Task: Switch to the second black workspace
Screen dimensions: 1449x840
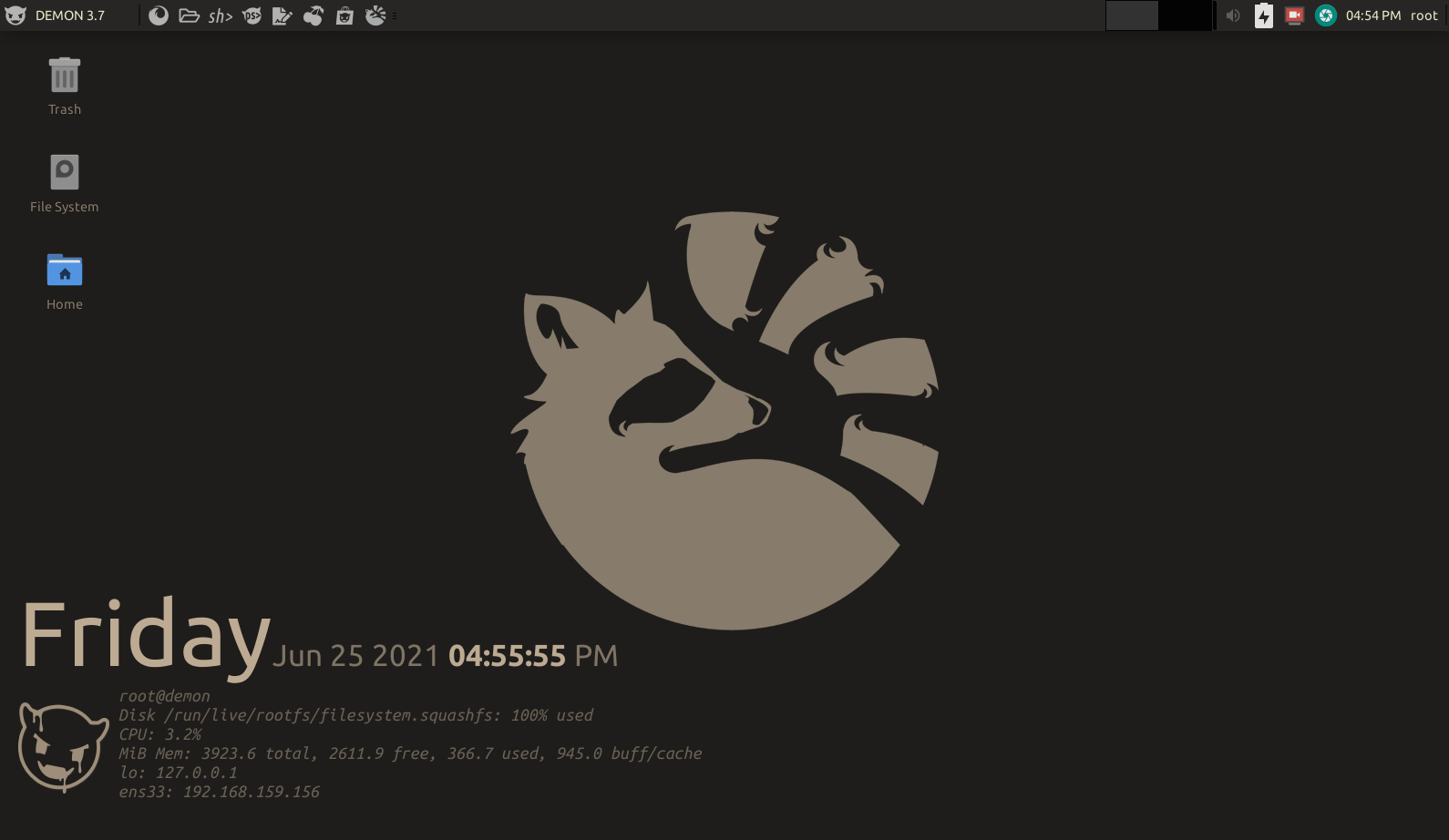Action: [1185, 15]
